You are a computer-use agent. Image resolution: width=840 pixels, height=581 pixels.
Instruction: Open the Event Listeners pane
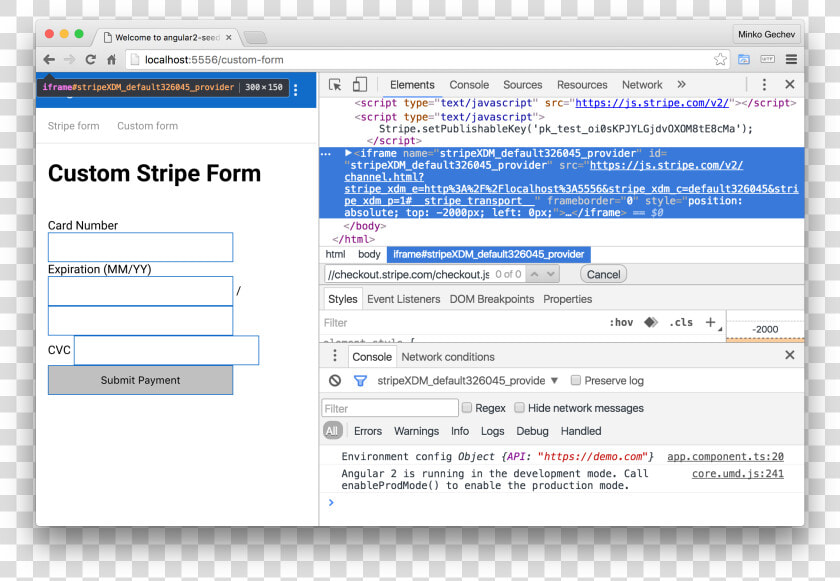point(403,299)
